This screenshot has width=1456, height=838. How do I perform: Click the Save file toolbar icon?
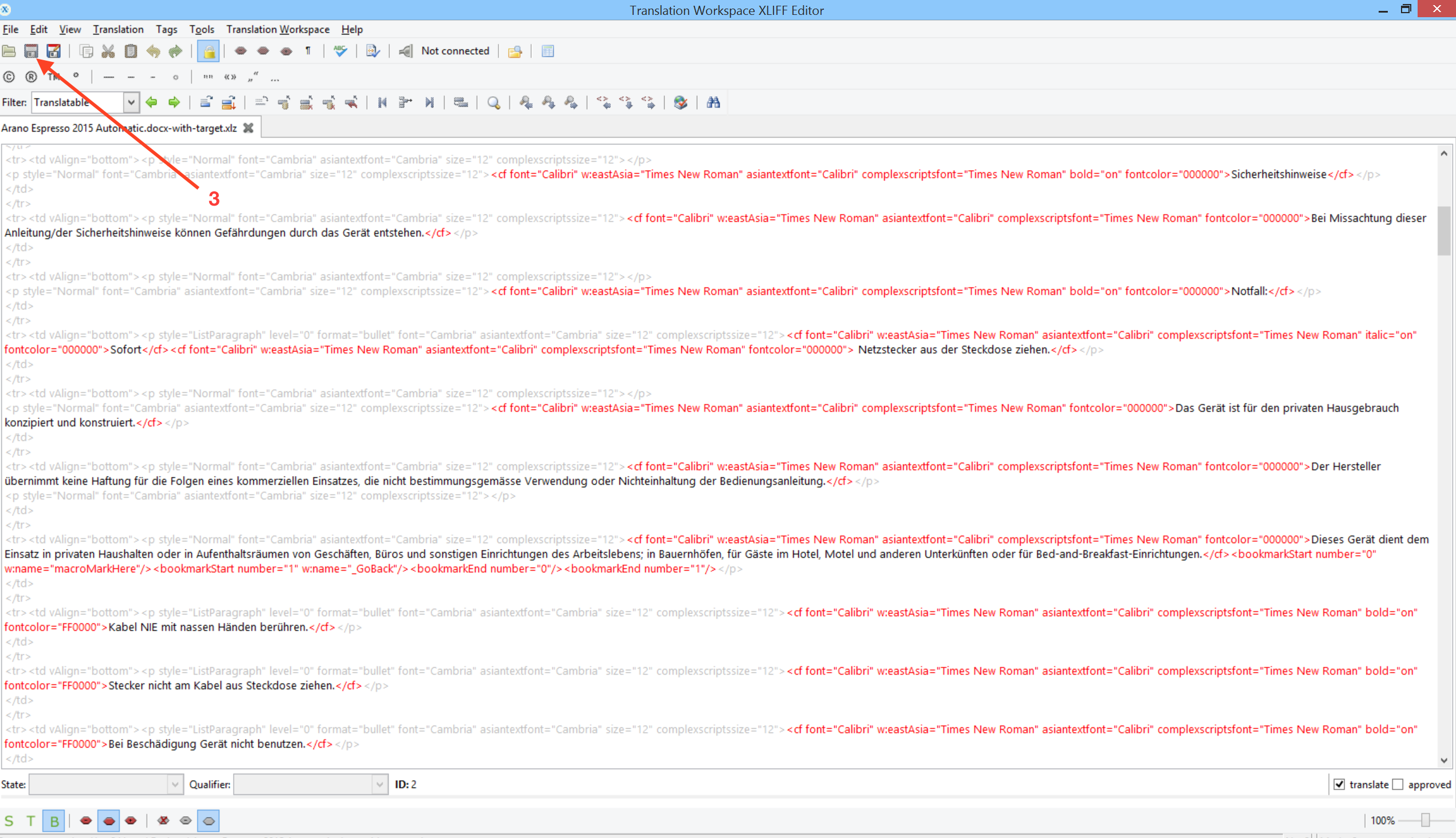tap(31, 51)
